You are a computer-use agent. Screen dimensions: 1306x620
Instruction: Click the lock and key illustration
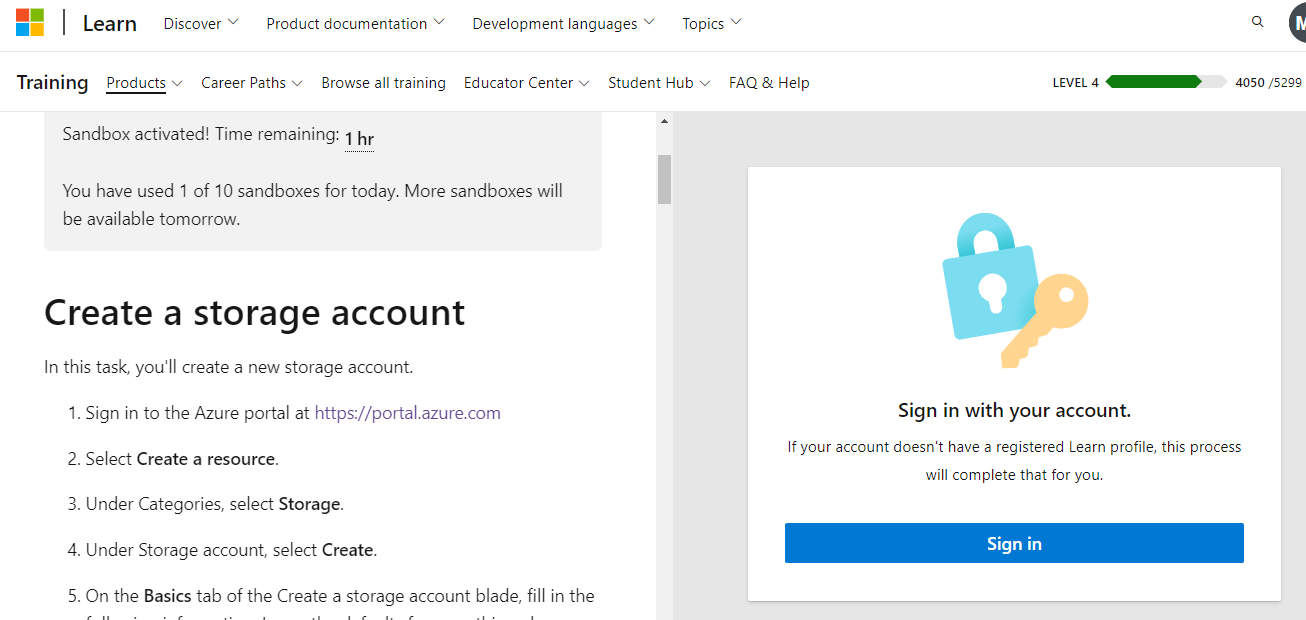point(1014,290)
